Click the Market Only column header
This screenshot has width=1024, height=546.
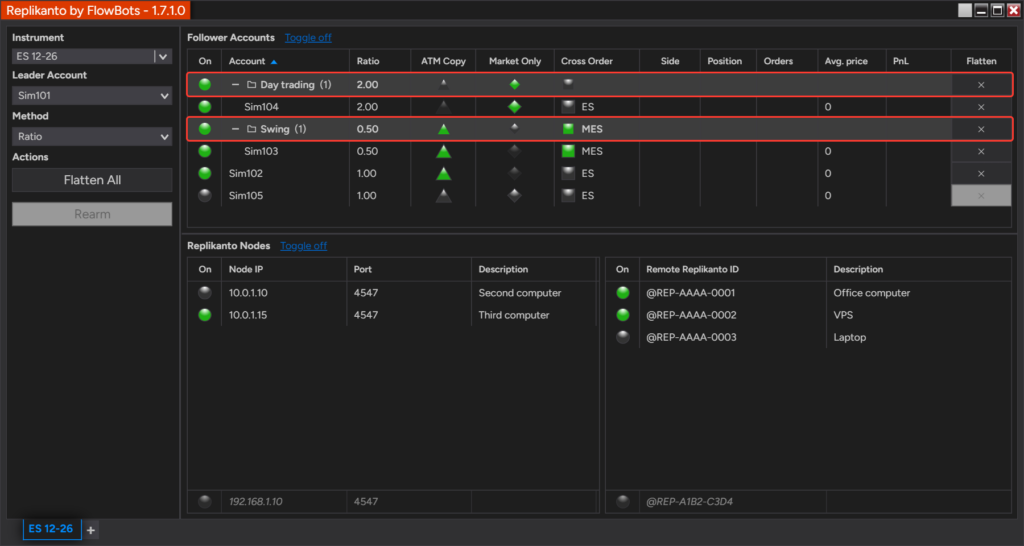(x=515, y=61)
